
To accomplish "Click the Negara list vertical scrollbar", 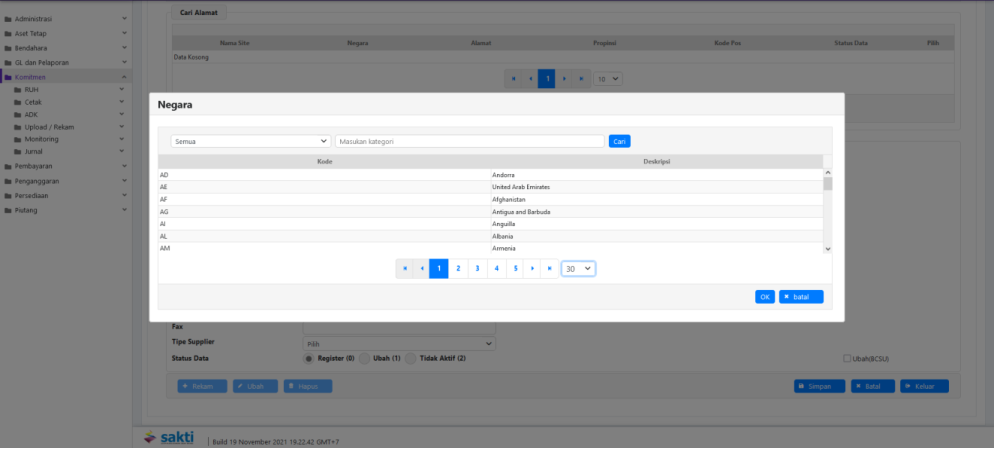I will (x=827, y=210).
